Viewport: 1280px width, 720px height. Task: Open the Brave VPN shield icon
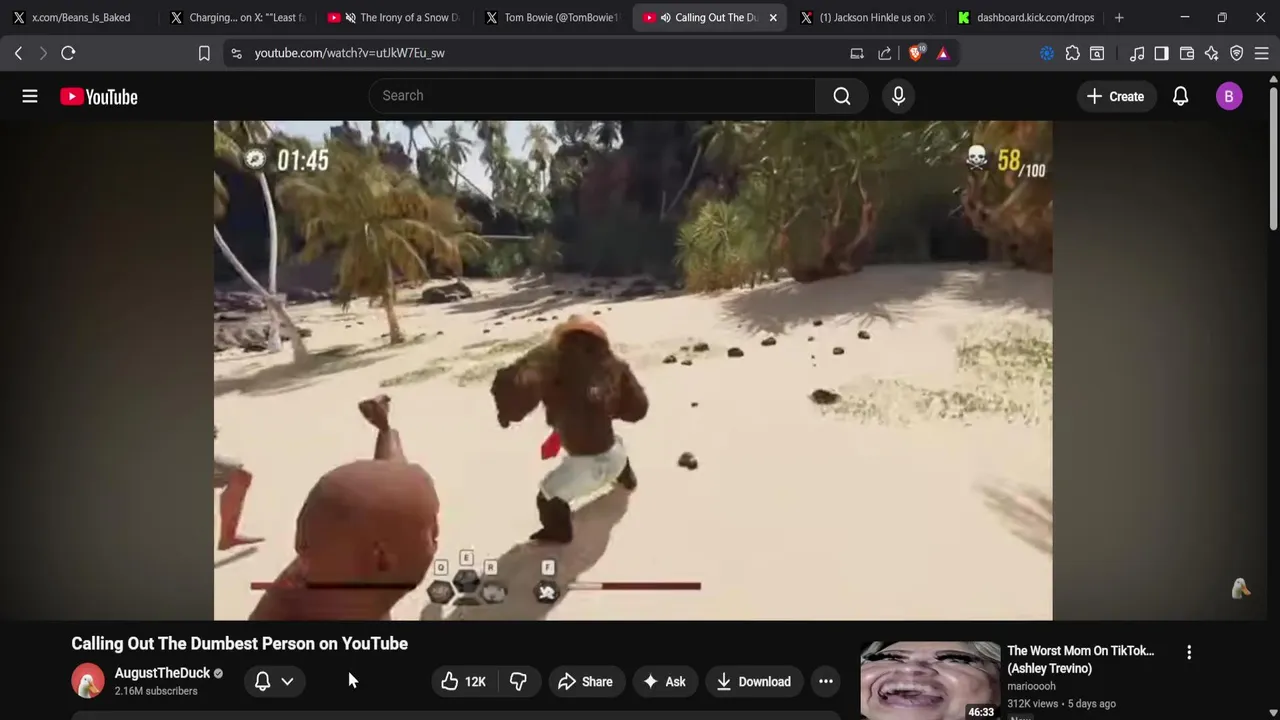(x=1237, y=53)
